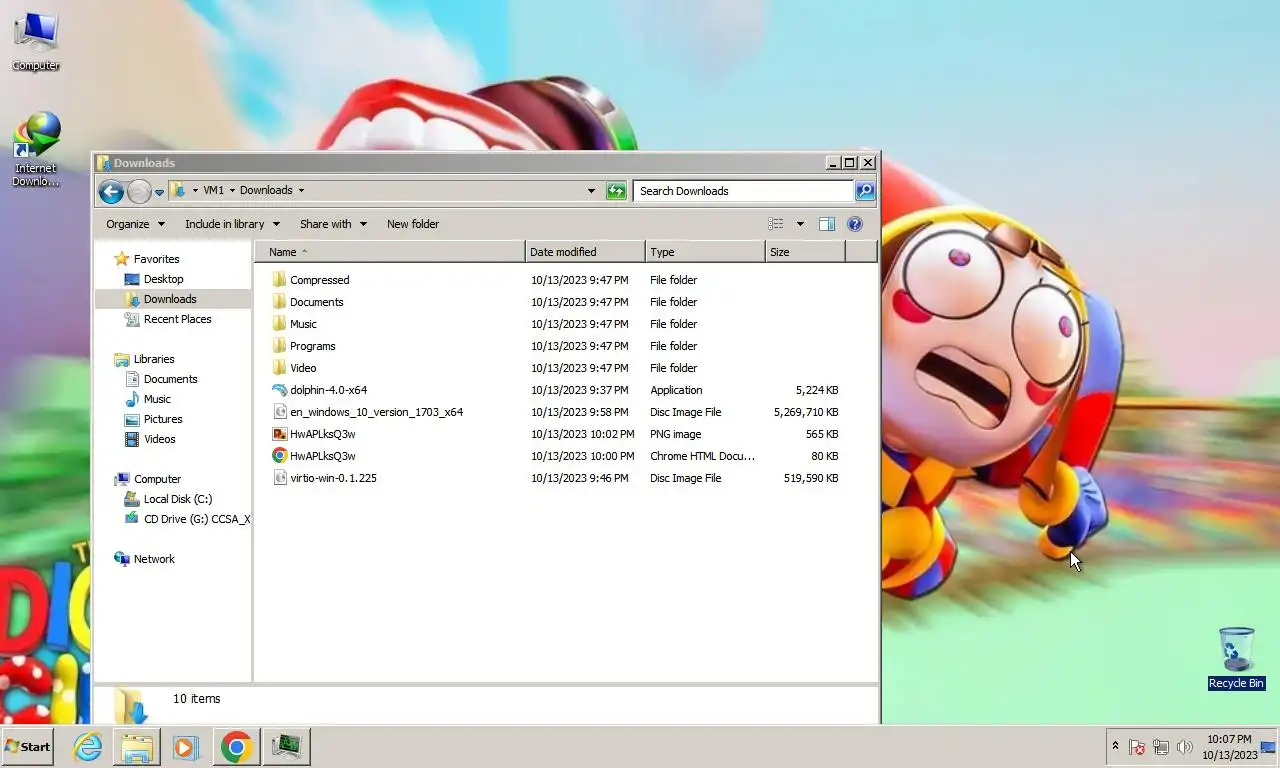The height and width of the screenshot is (768, 1280).
Task: Select Computer in the navigation pane
Action: (157, 479)
